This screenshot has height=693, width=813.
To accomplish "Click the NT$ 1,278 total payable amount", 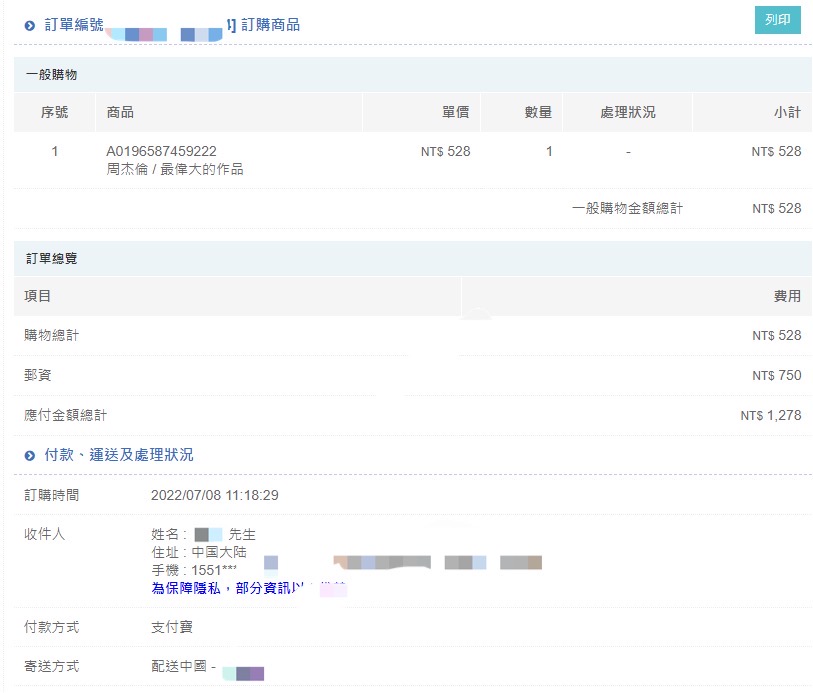I will tap(770, 415).
